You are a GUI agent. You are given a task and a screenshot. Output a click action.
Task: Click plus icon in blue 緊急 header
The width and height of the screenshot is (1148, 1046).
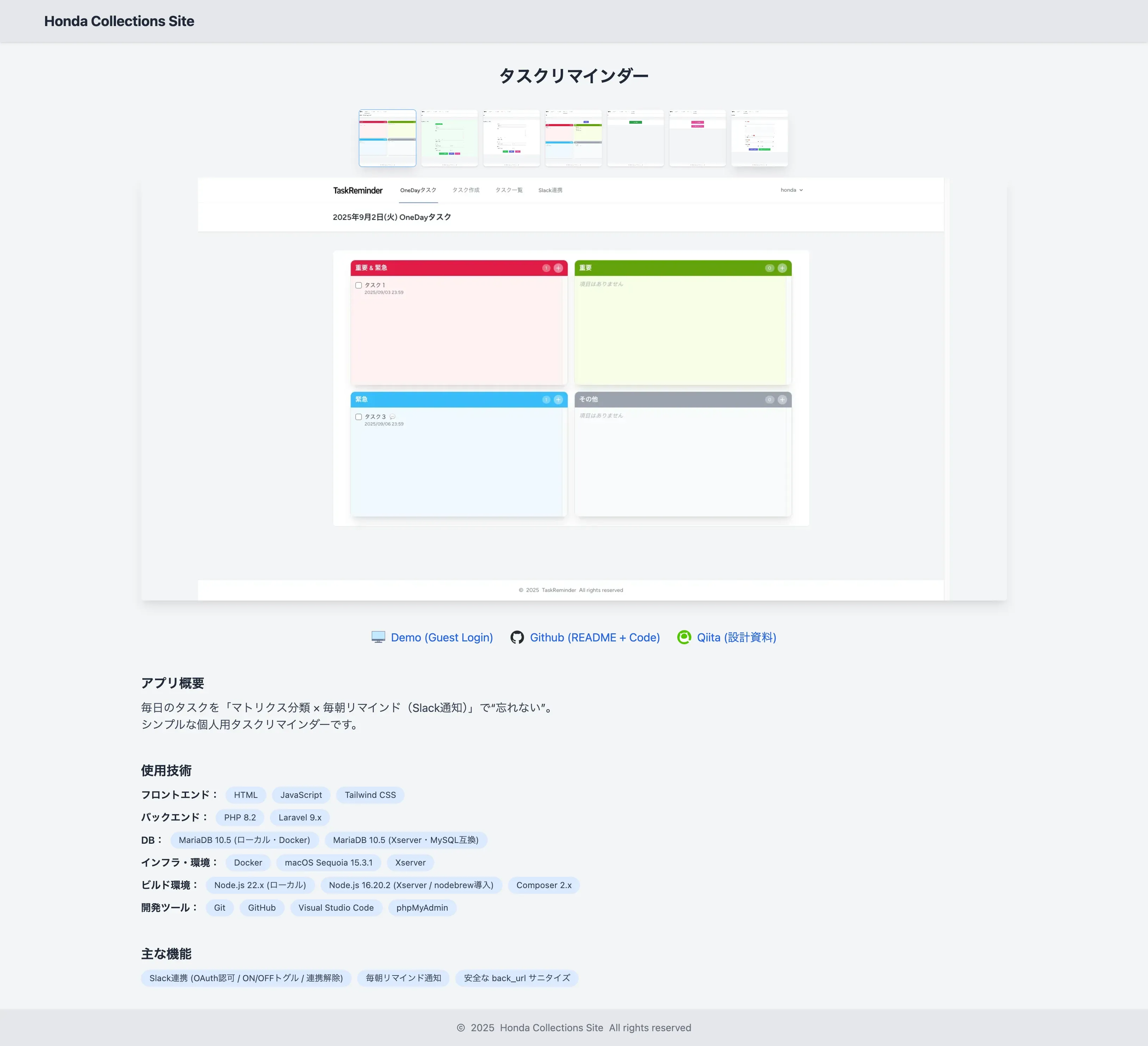558,400
